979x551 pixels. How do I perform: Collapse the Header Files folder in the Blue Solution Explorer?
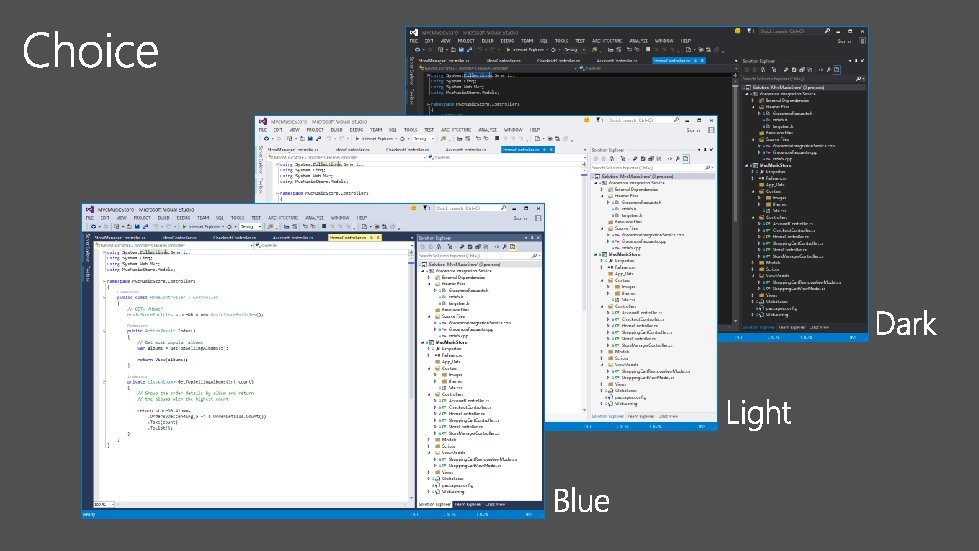(430, 283)
